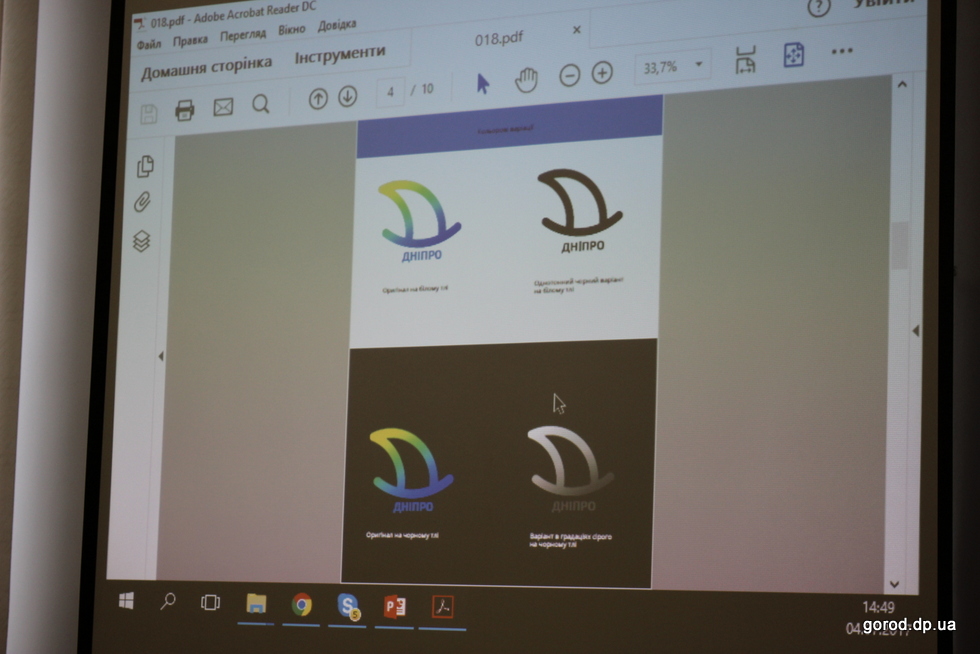Expand the left navigation pane arrow

point(161,356)
